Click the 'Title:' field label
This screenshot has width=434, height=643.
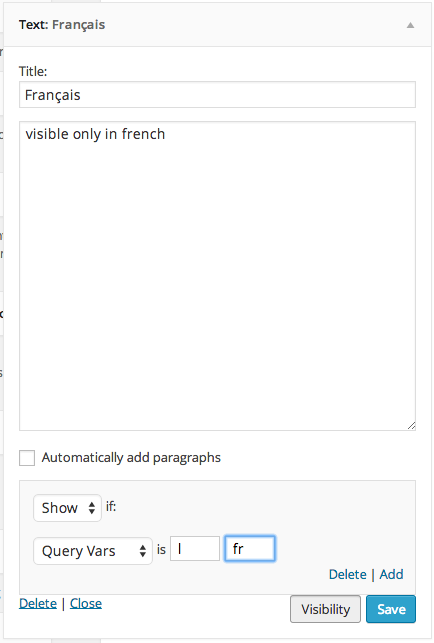[33, 72]
